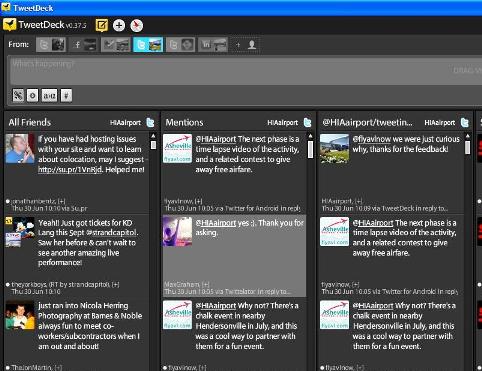Toggle the LinkedIn account in From row

(x=213, y=45)
